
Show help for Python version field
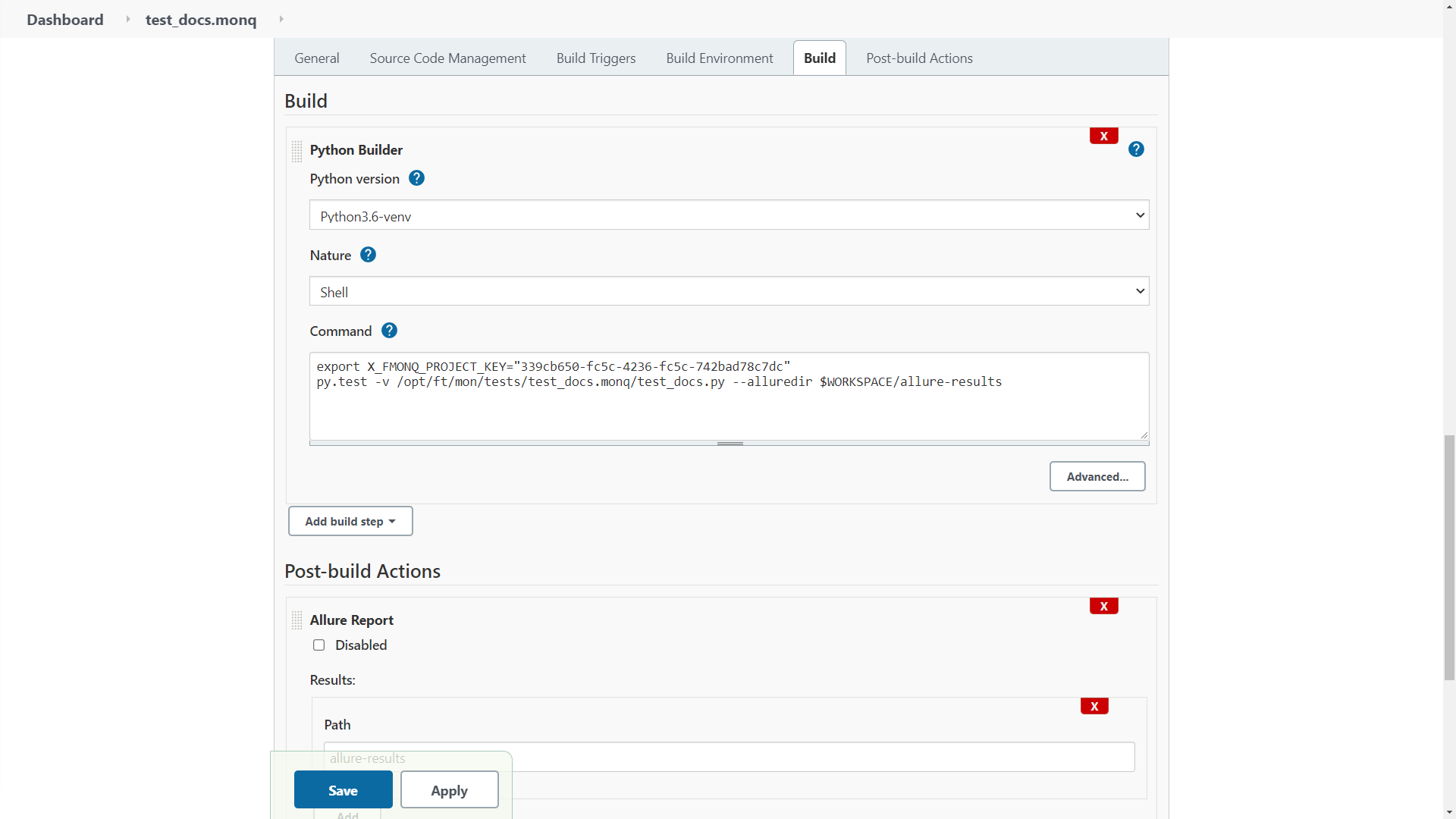pyautogui.click(x=416, y=178)
